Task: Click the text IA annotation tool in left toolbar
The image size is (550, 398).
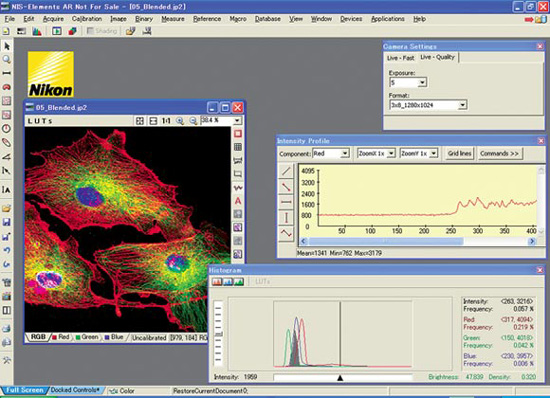Action: tap(7, 190)
